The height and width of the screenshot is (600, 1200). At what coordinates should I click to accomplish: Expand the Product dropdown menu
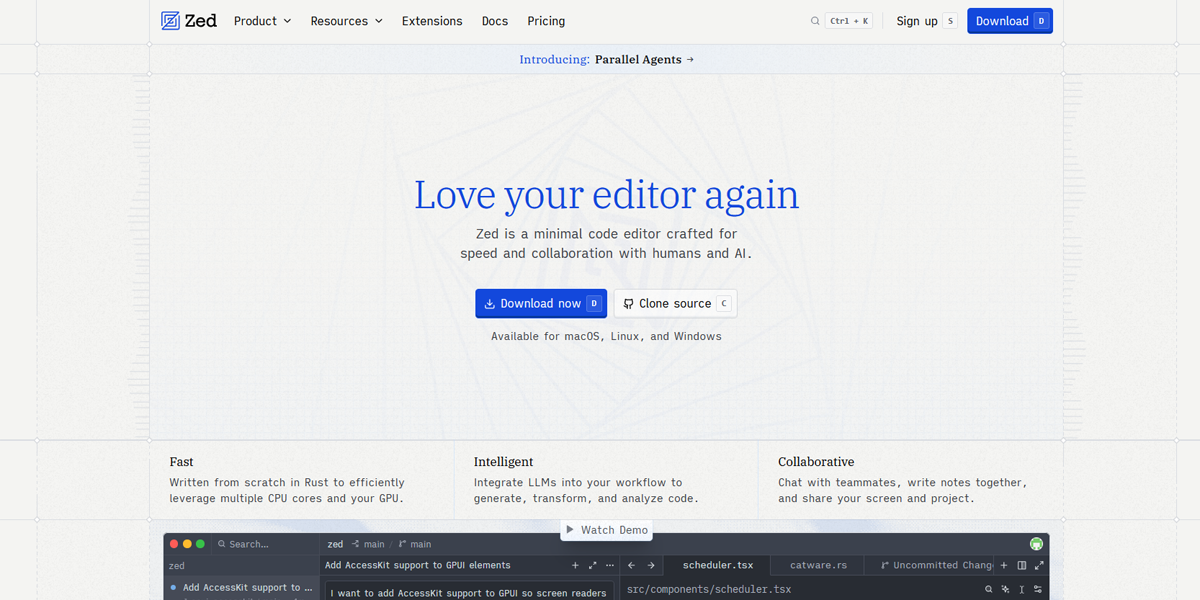262,21
